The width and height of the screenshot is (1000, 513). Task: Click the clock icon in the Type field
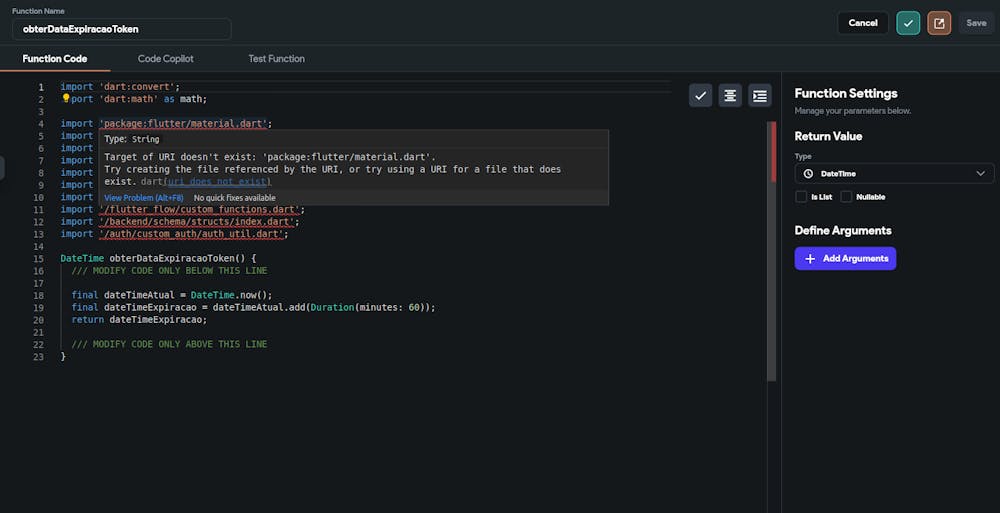tap(808, 174)
